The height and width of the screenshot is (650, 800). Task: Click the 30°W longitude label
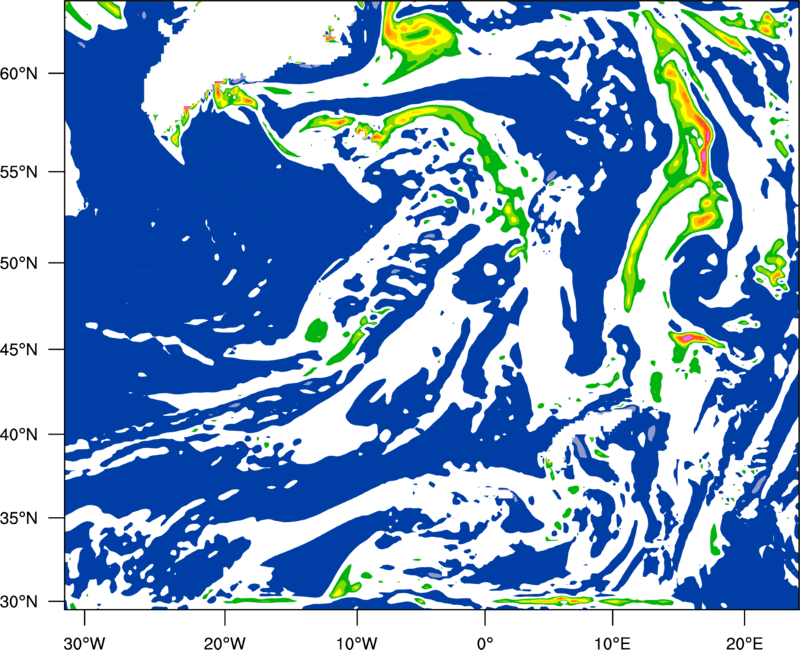point(85,643)
